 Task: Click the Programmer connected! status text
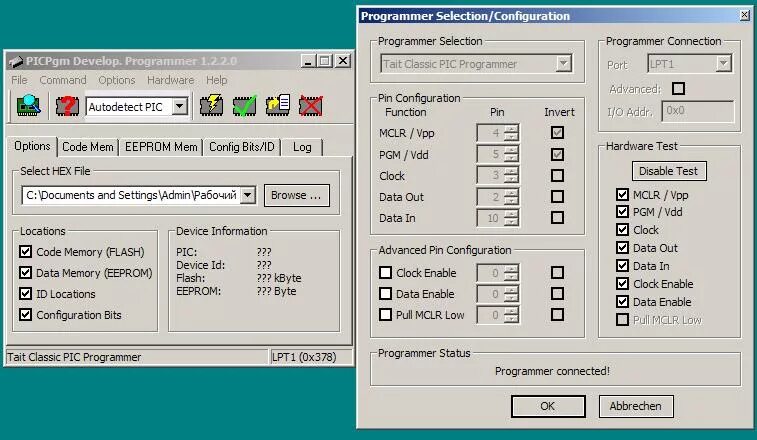click(x=552, y=371)
